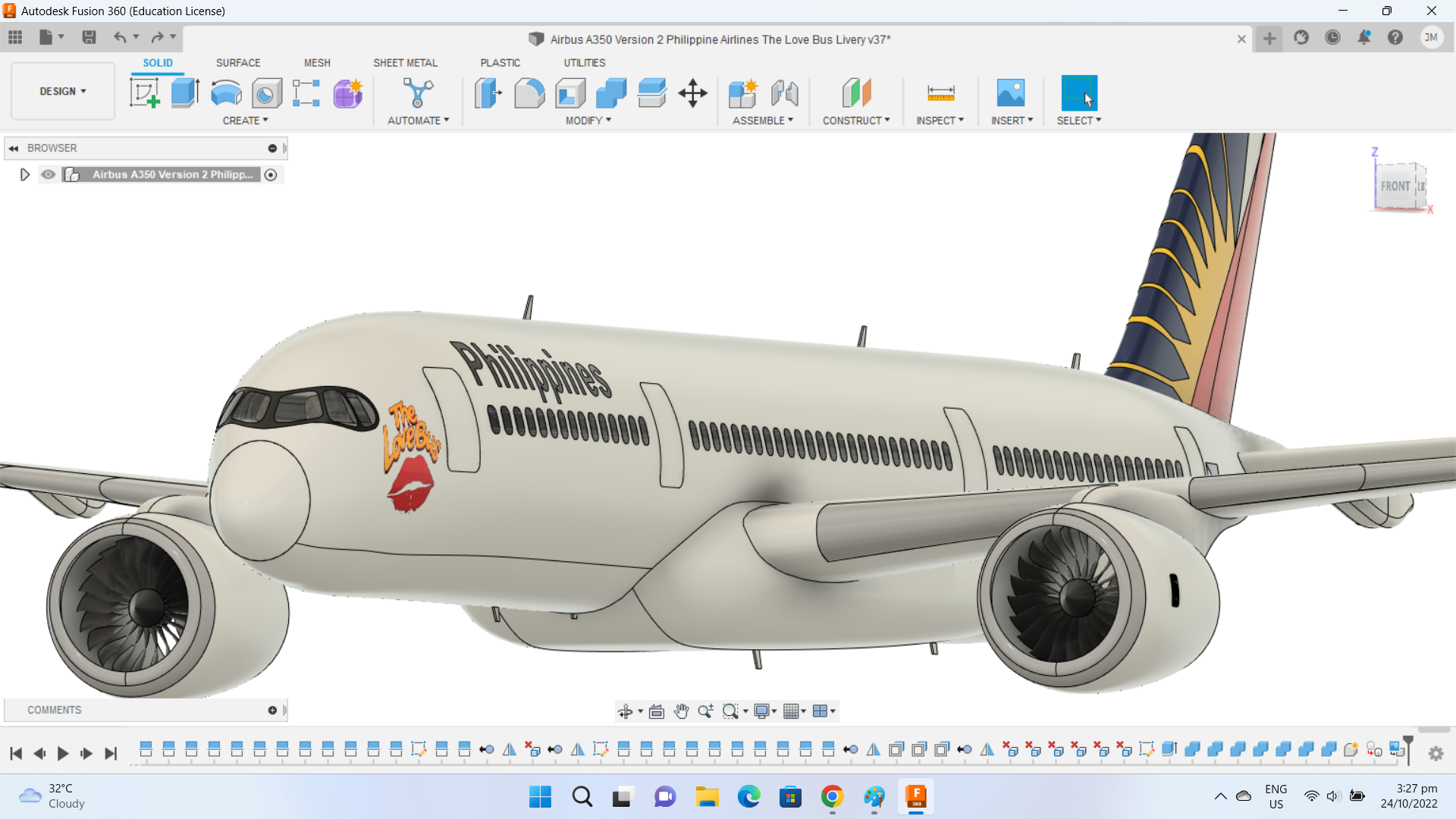
Task: Toggle visibility of the Airbus A350 component
Action: tap(49, 174)
